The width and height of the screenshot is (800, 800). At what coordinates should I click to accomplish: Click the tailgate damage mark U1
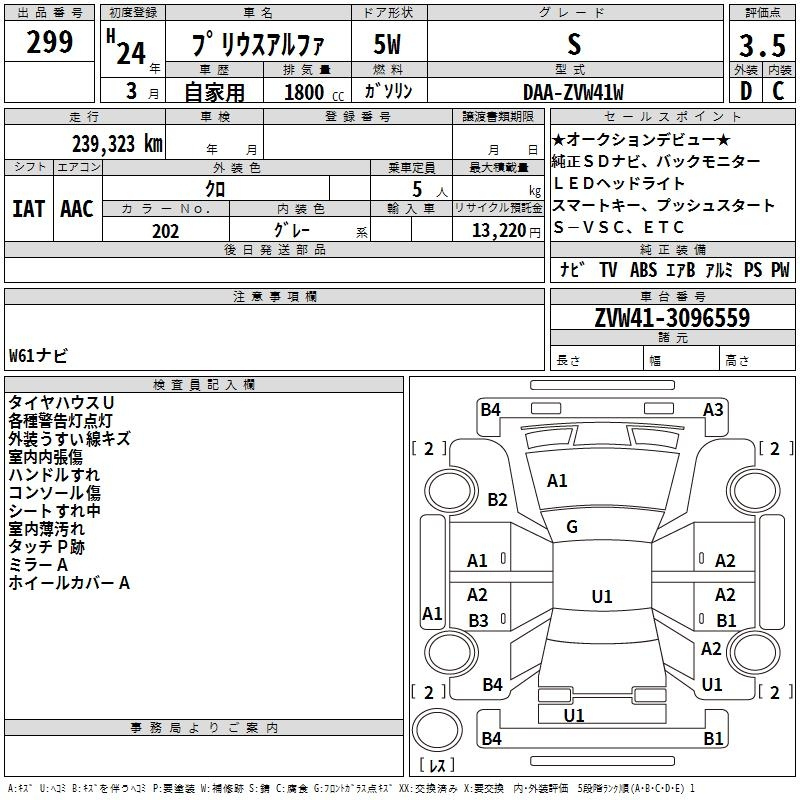[574, 715]
